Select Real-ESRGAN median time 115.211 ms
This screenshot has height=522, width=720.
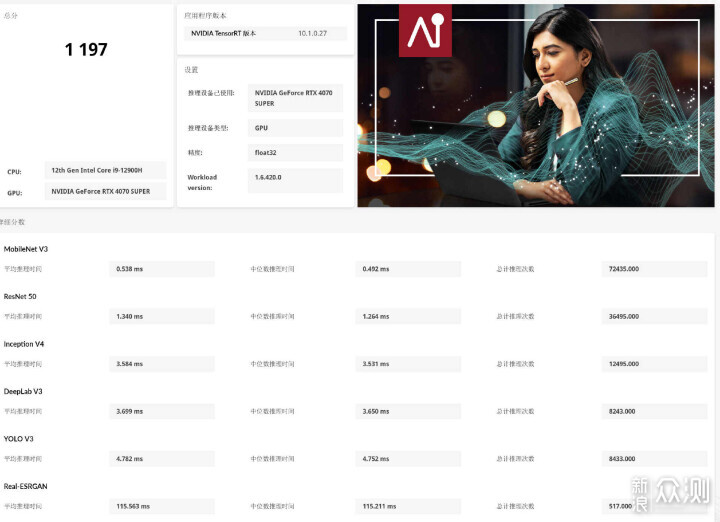coord(408,506)
